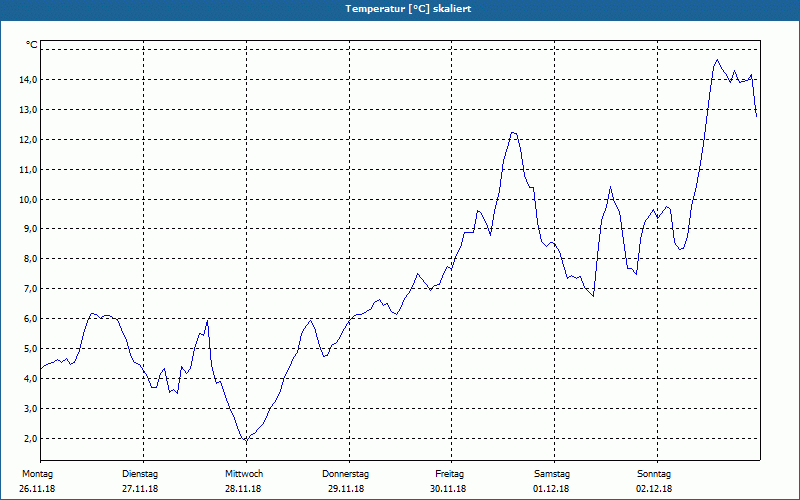Click the date 28.11.18
The width and height of the screenshot is (800, 500).
(x=243, y=489)
